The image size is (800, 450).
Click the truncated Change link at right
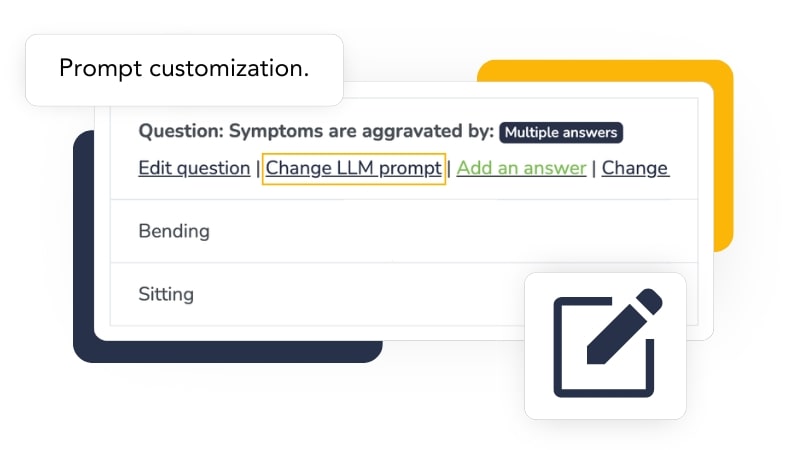tap(635, 168)
